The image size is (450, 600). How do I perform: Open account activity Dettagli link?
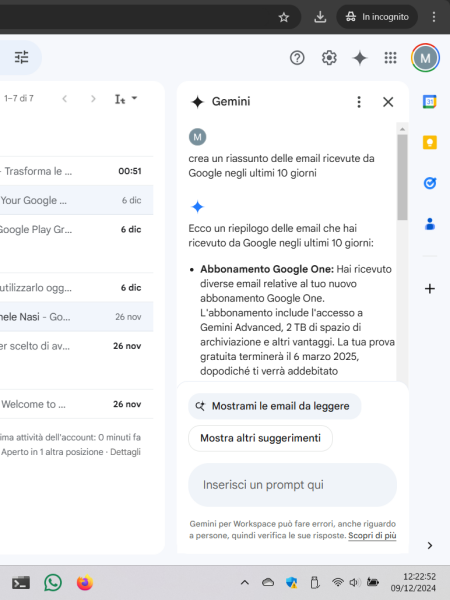(x=125, y=452)
